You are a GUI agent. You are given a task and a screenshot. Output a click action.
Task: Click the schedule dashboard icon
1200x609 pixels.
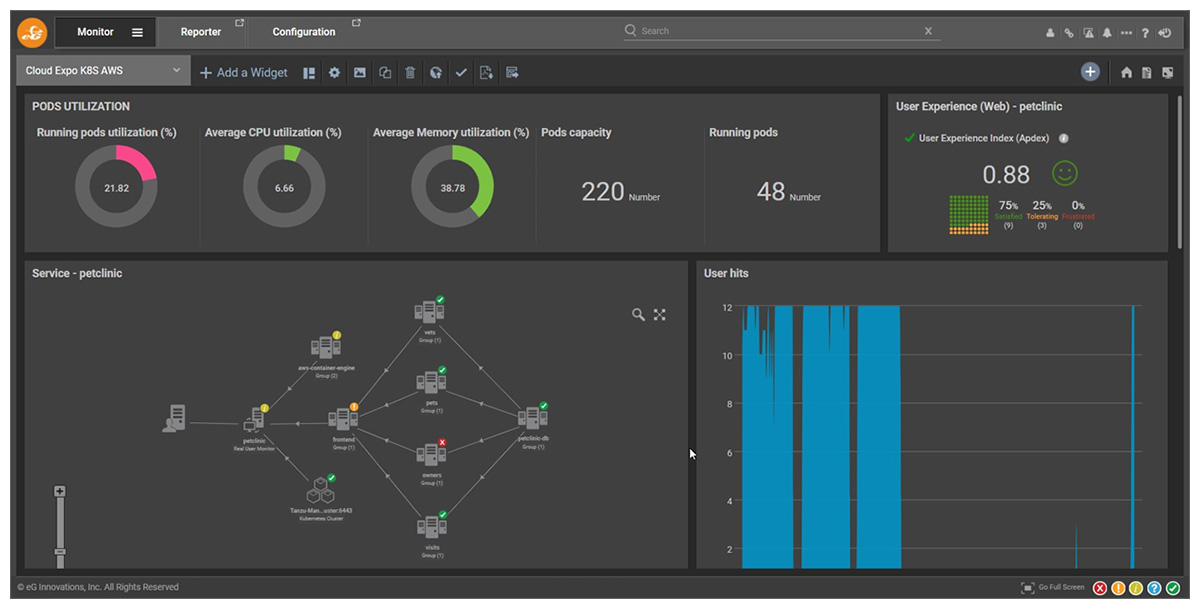tap(512, 72)
